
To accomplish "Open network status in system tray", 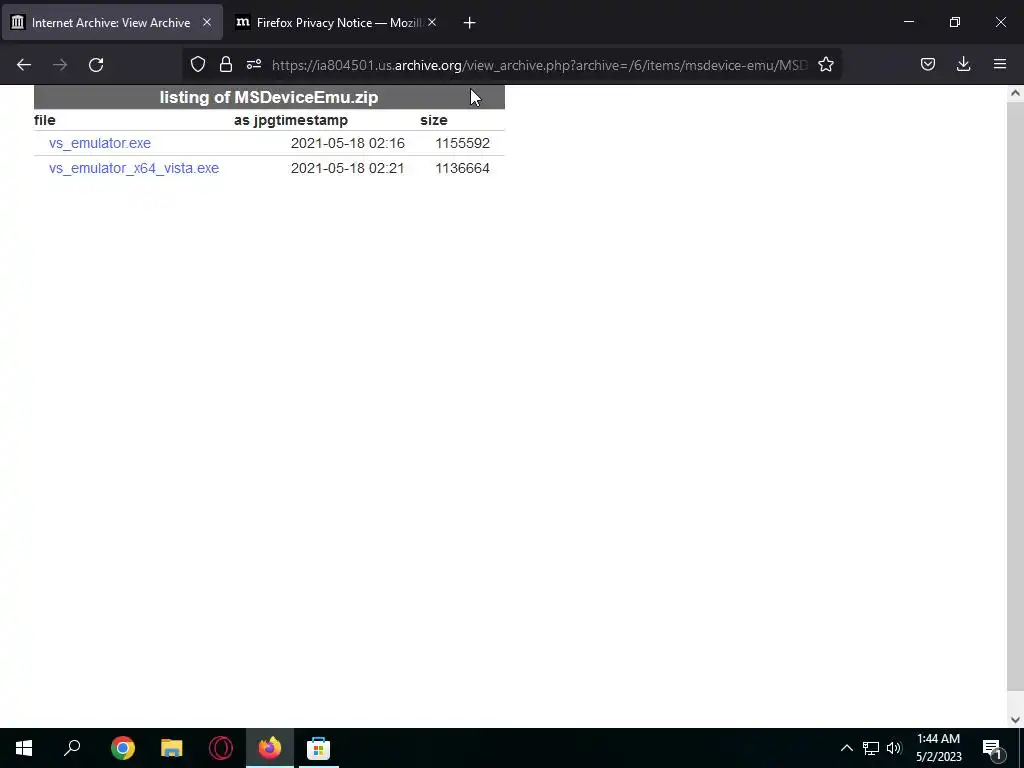I will [871, 748].
